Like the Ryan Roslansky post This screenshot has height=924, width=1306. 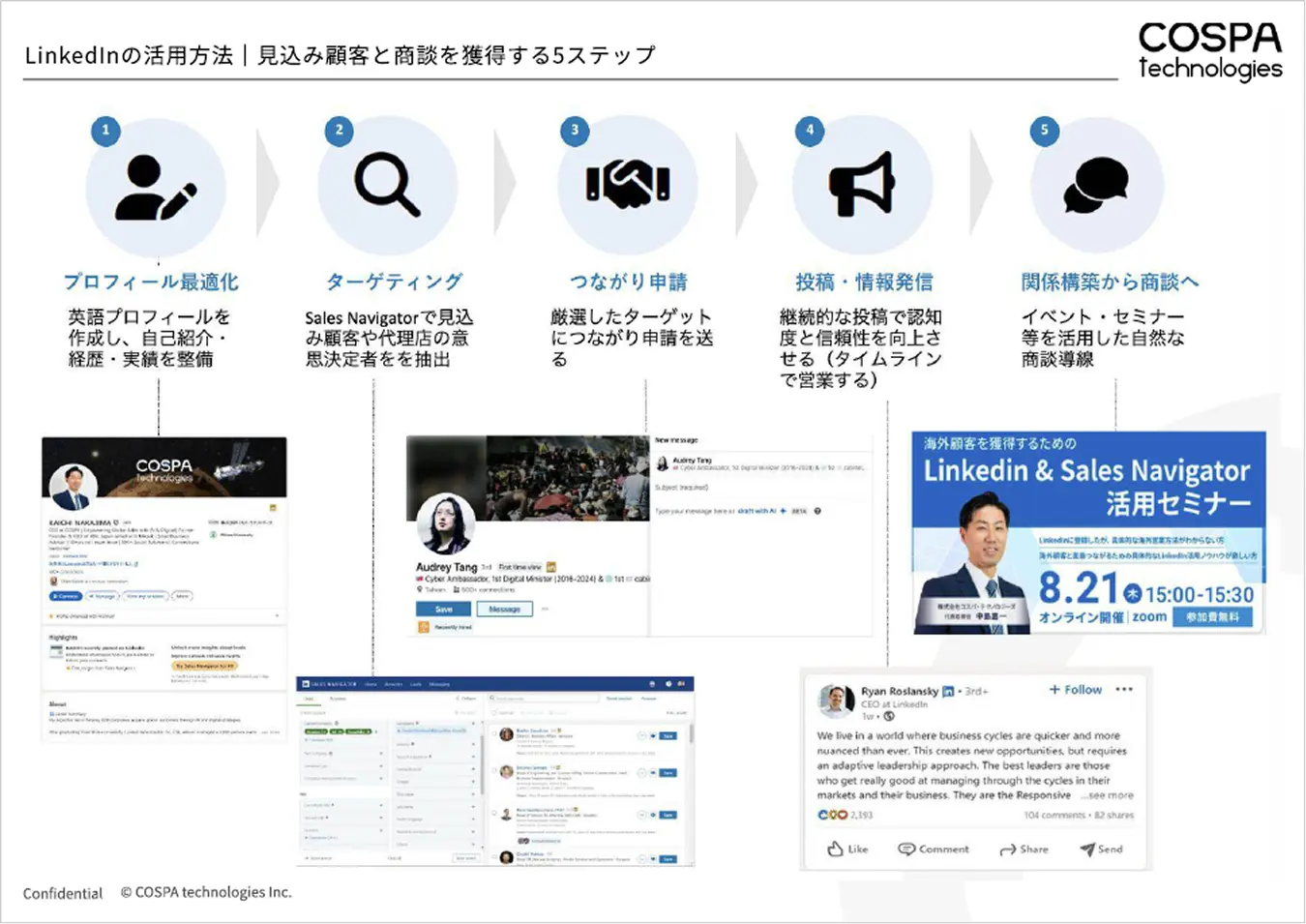[x=847, y=849]
